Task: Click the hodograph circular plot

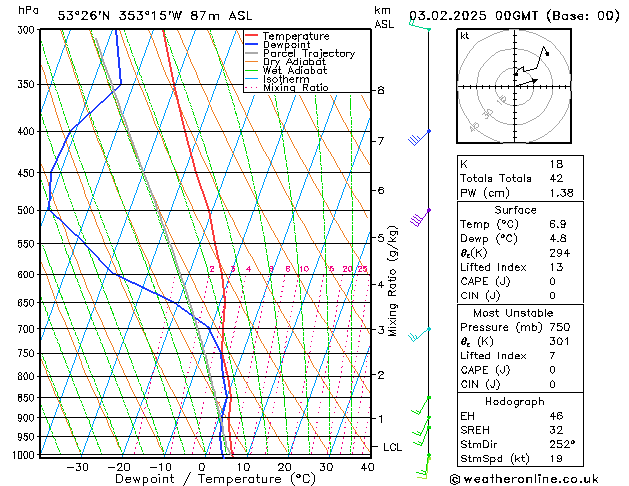Action: point(514,86)
